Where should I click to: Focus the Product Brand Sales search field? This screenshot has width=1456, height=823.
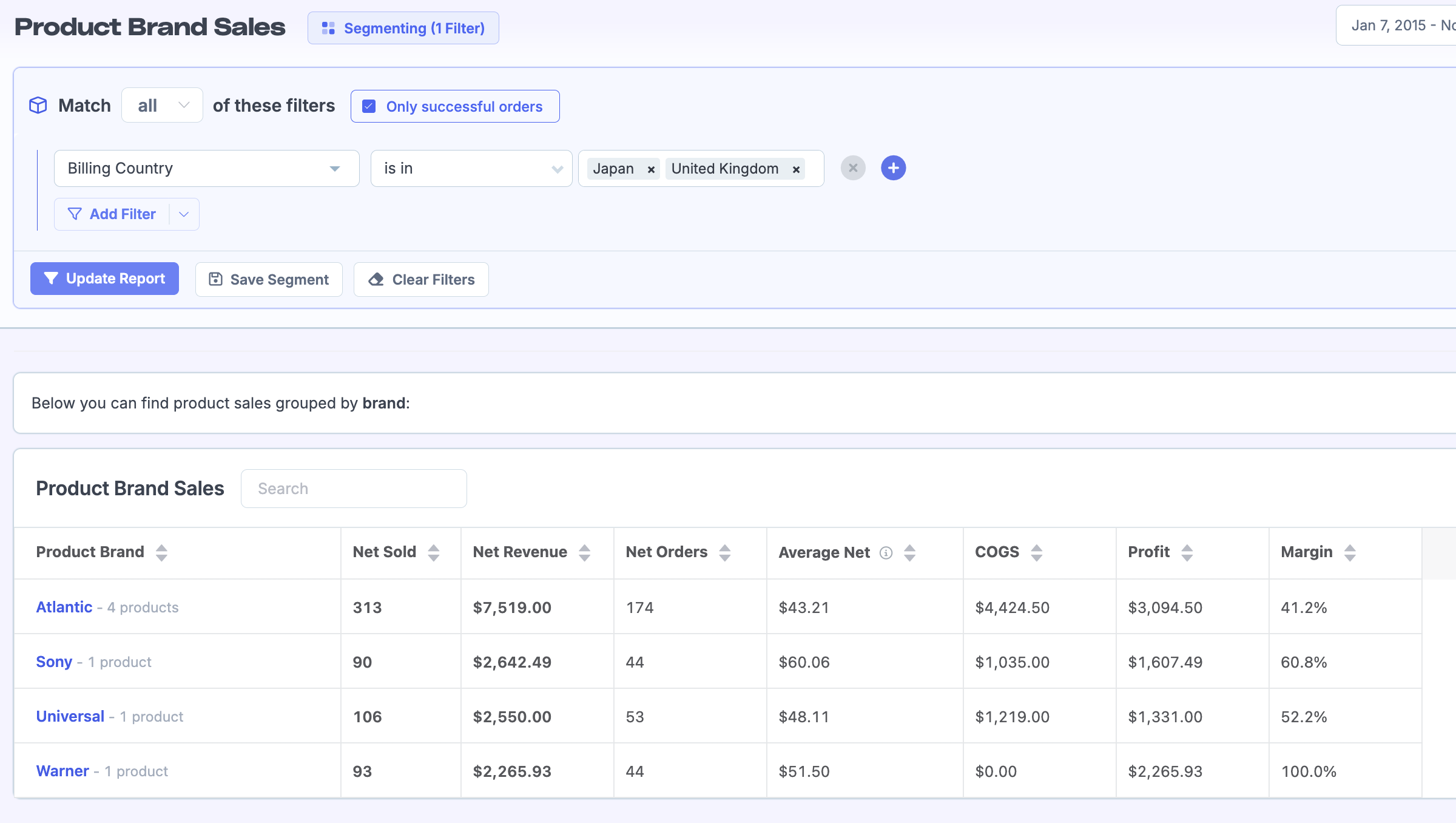coord(354,489)
